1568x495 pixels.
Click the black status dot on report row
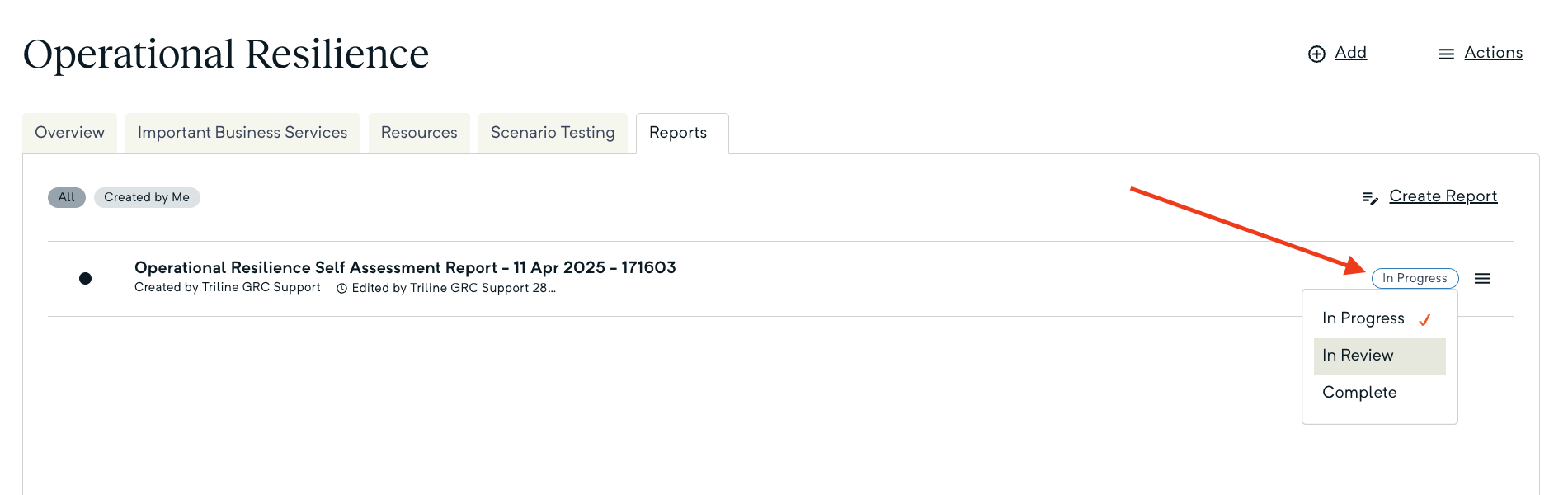(x=85, y=279)
